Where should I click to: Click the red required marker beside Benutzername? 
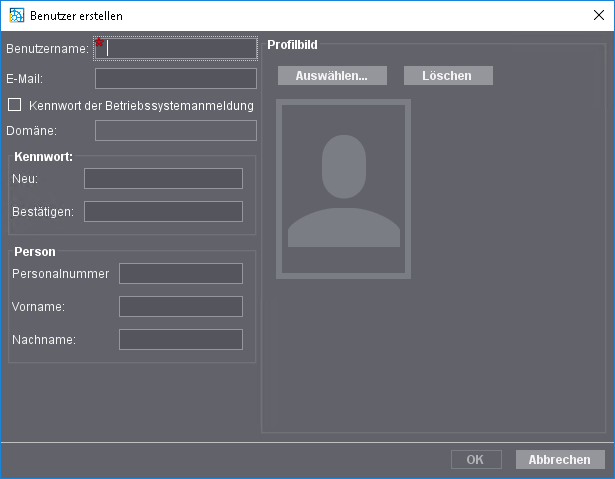(99, 43)
